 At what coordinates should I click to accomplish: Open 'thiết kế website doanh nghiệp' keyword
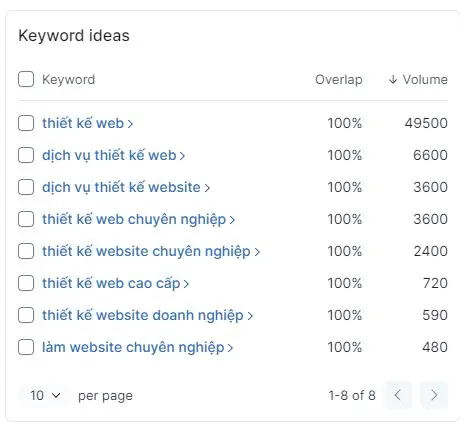pyautogui.click(x=147, y=315)
